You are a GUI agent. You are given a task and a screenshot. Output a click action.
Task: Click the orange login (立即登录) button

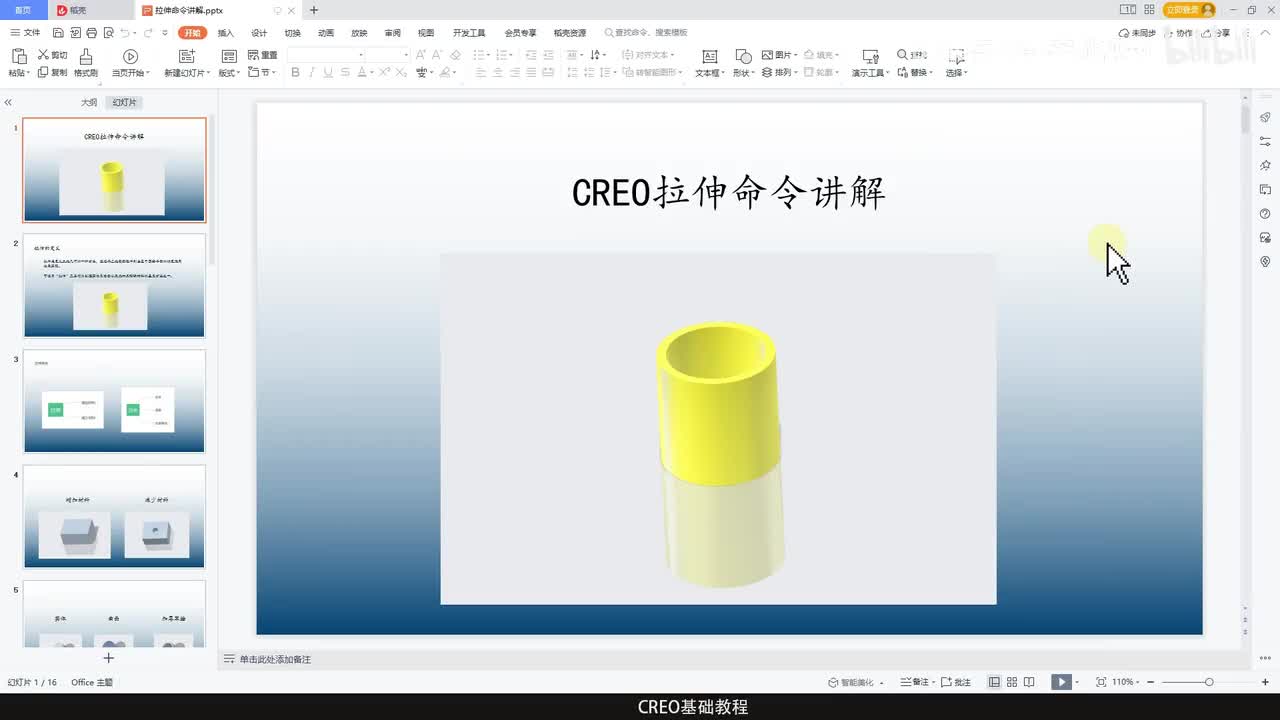pyautogui.click(x=1189, y=10)
